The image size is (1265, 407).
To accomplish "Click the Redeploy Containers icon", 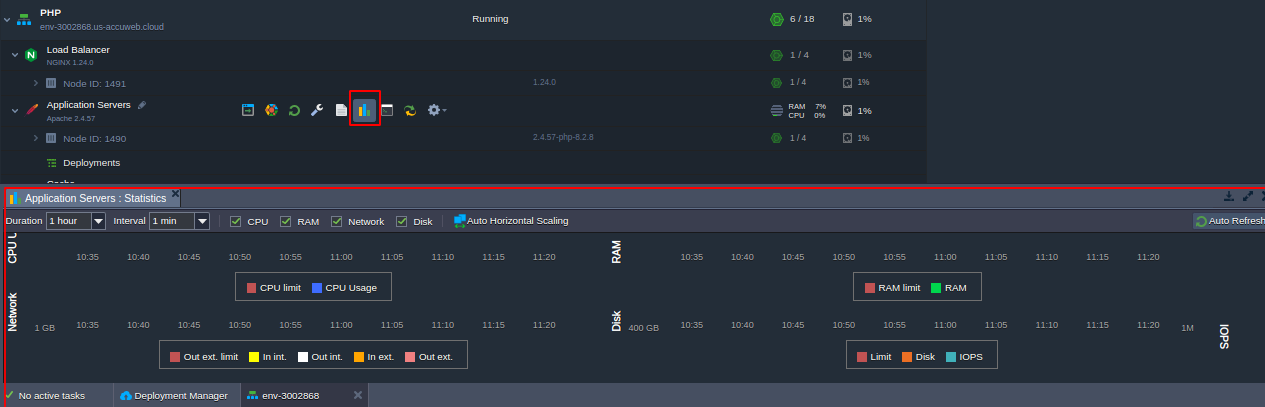I will coord(410,110).
